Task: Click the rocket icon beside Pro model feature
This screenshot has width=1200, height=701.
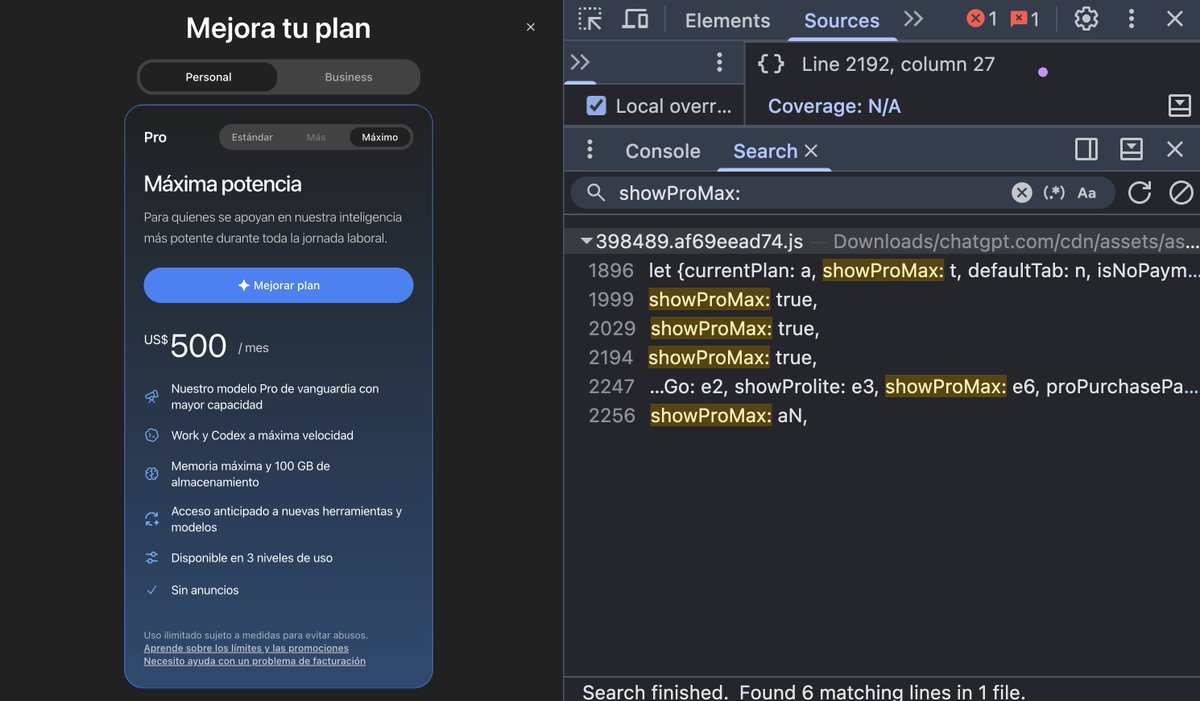Action: (152, 396)
